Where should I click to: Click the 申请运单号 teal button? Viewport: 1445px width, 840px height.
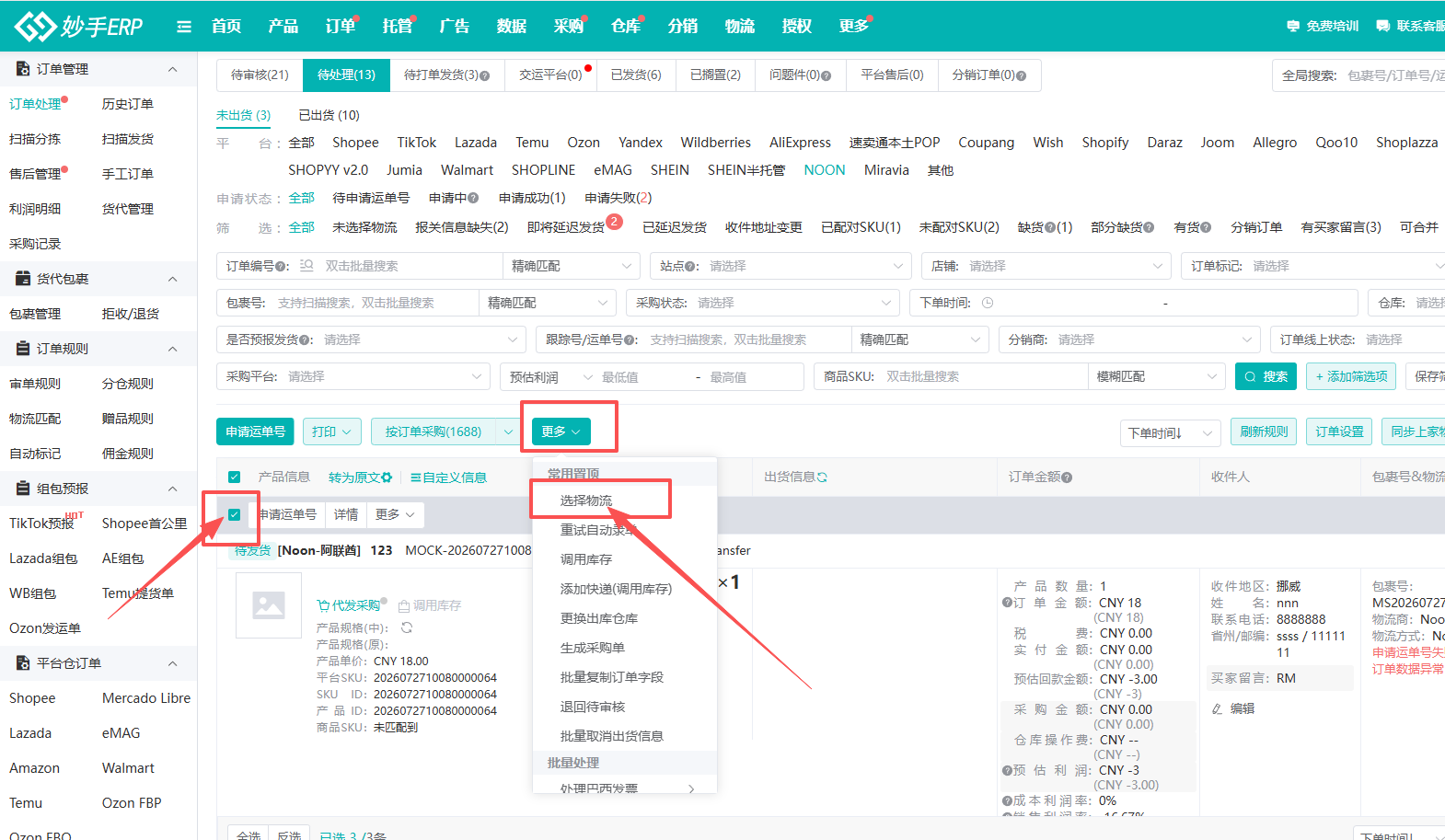[x=256, y=432]
